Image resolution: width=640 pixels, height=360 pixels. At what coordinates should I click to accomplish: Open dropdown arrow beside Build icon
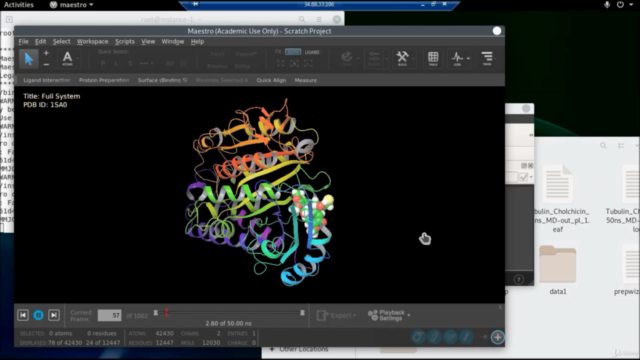414,58
